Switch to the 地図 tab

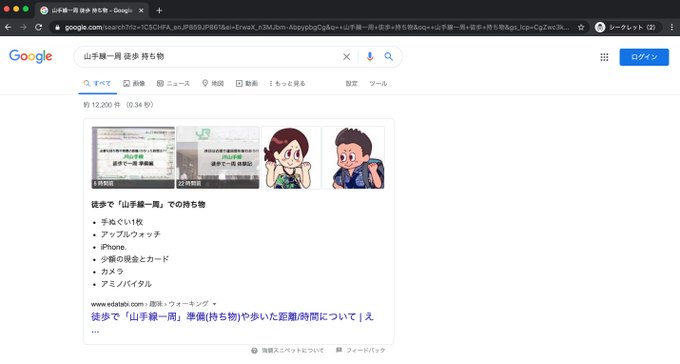(x=213, y=83)
